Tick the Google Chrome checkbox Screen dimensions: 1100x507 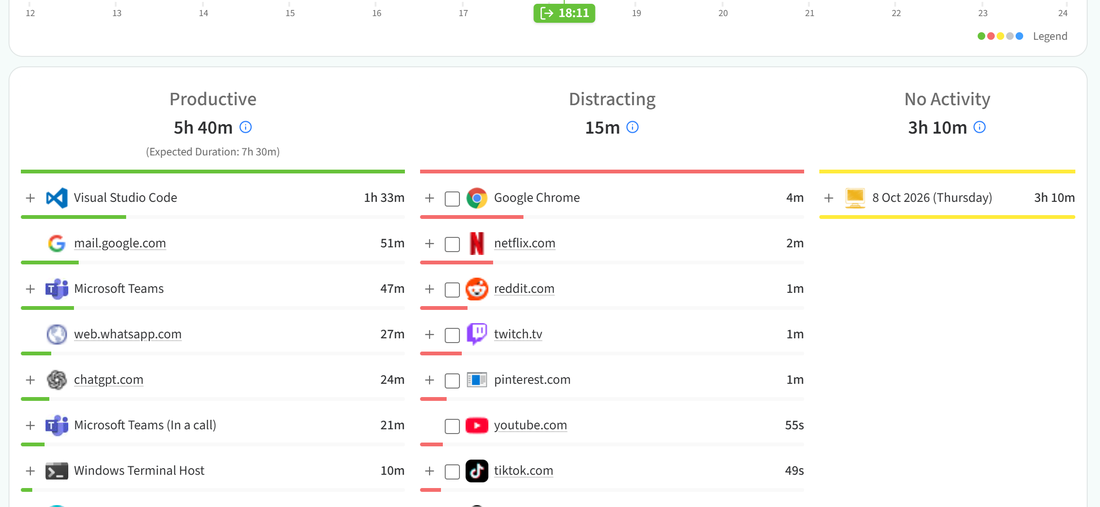(x=452, y=198)
